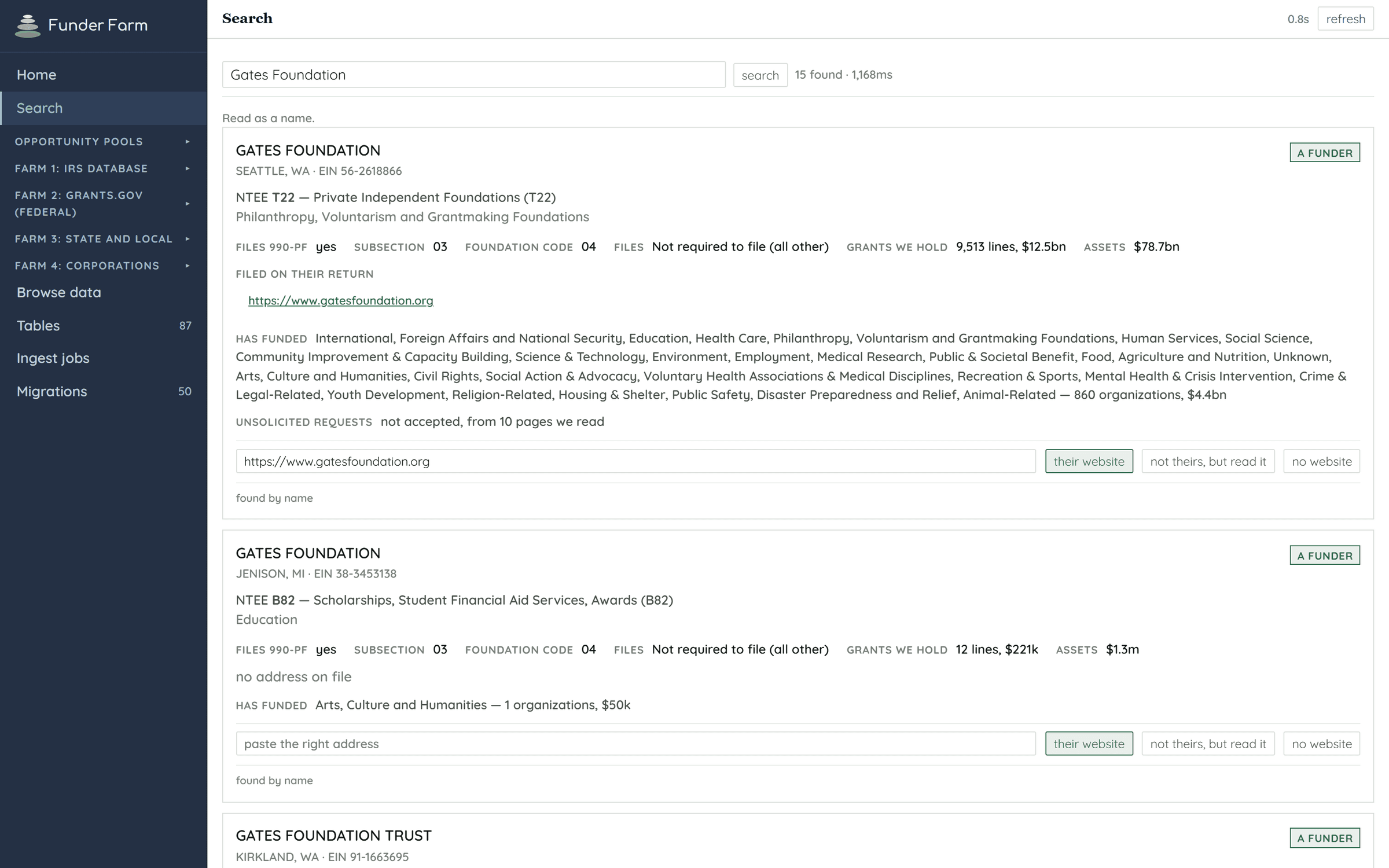Image resolution: width=1389 pixels, height=868 pixels.
Task: Click the refresh button
Action: [x=1346, y=19]
